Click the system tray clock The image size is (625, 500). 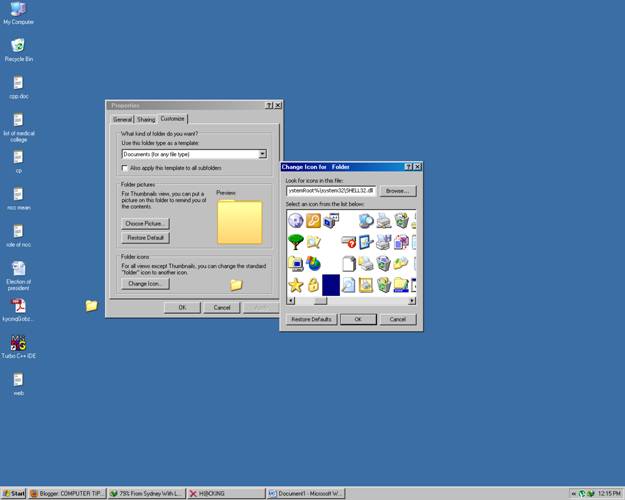[609, 494]
